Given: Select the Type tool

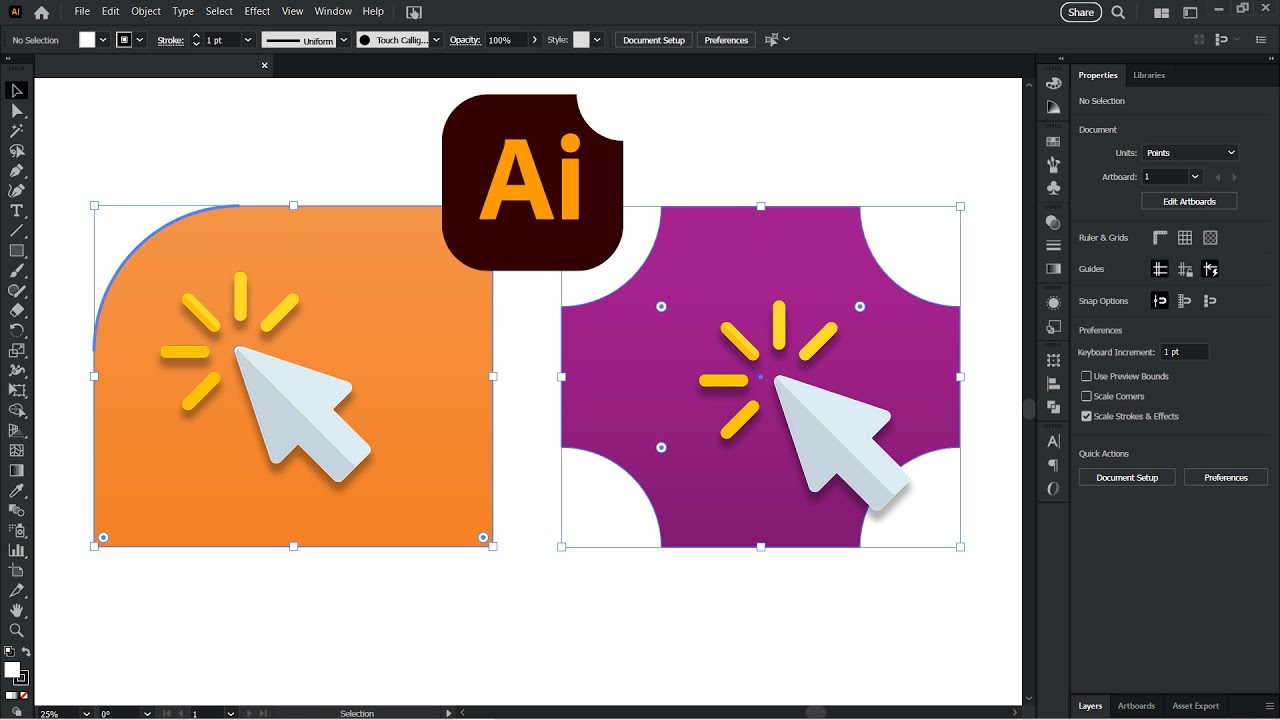Looking at the screenshot, I should 17,211.
